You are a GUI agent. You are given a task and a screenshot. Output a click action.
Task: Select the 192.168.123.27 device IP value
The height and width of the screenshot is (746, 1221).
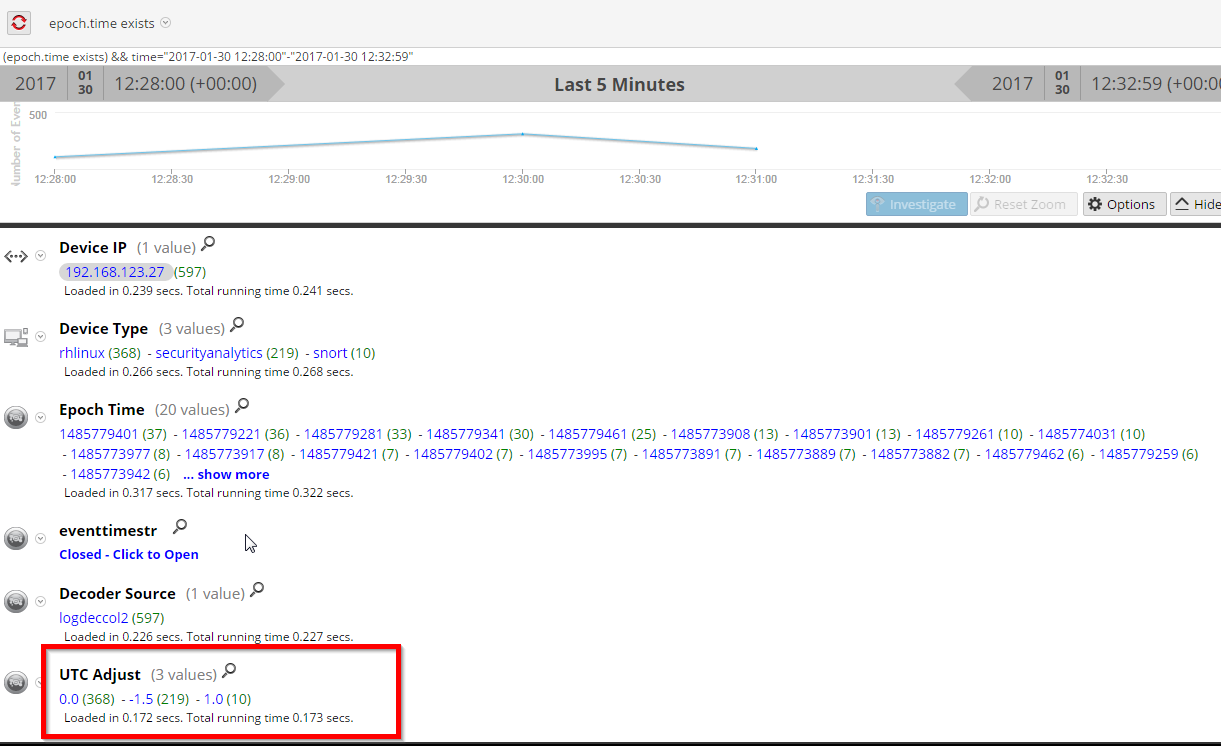(x=115, y=272)
